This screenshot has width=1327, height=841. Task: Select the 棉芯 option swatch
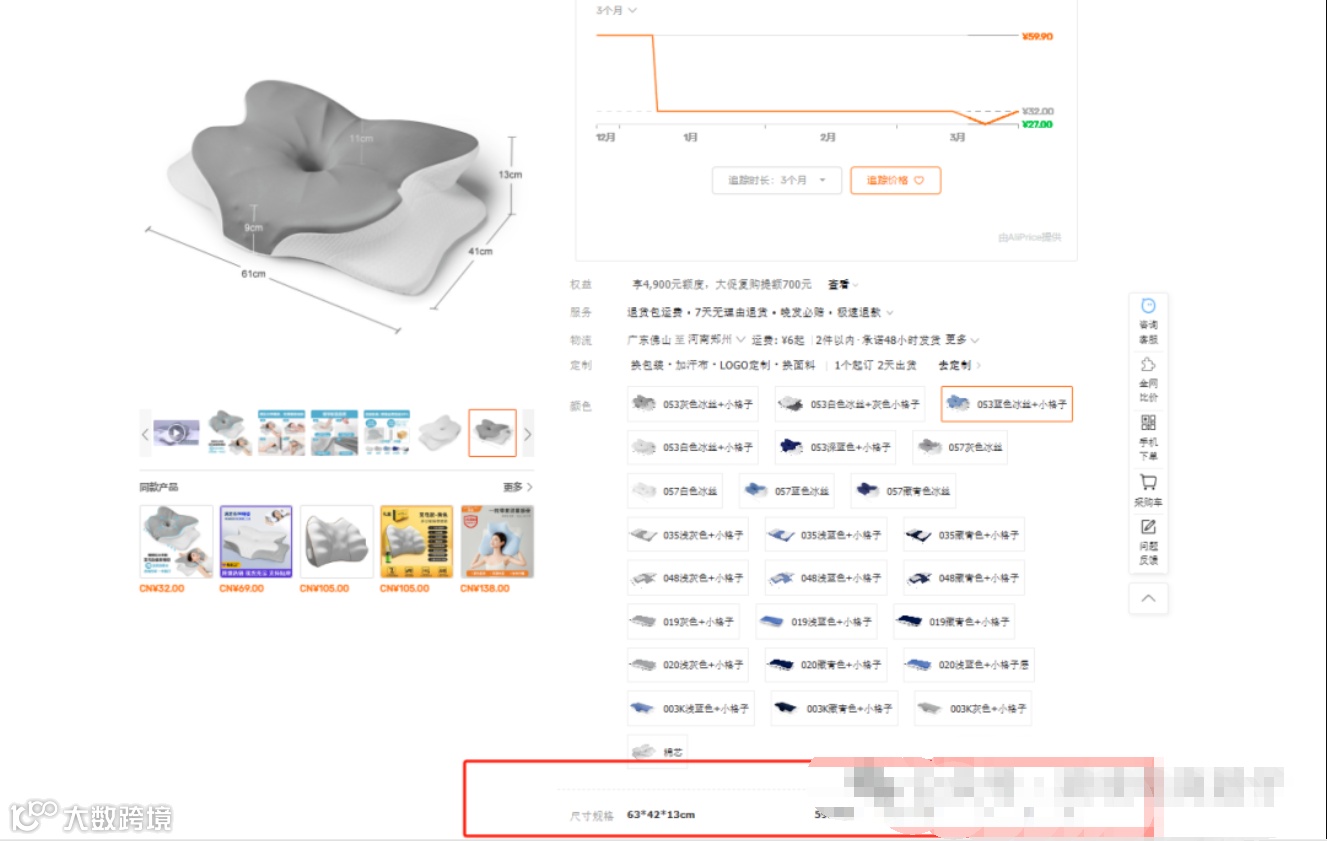(x=657, y=751)
